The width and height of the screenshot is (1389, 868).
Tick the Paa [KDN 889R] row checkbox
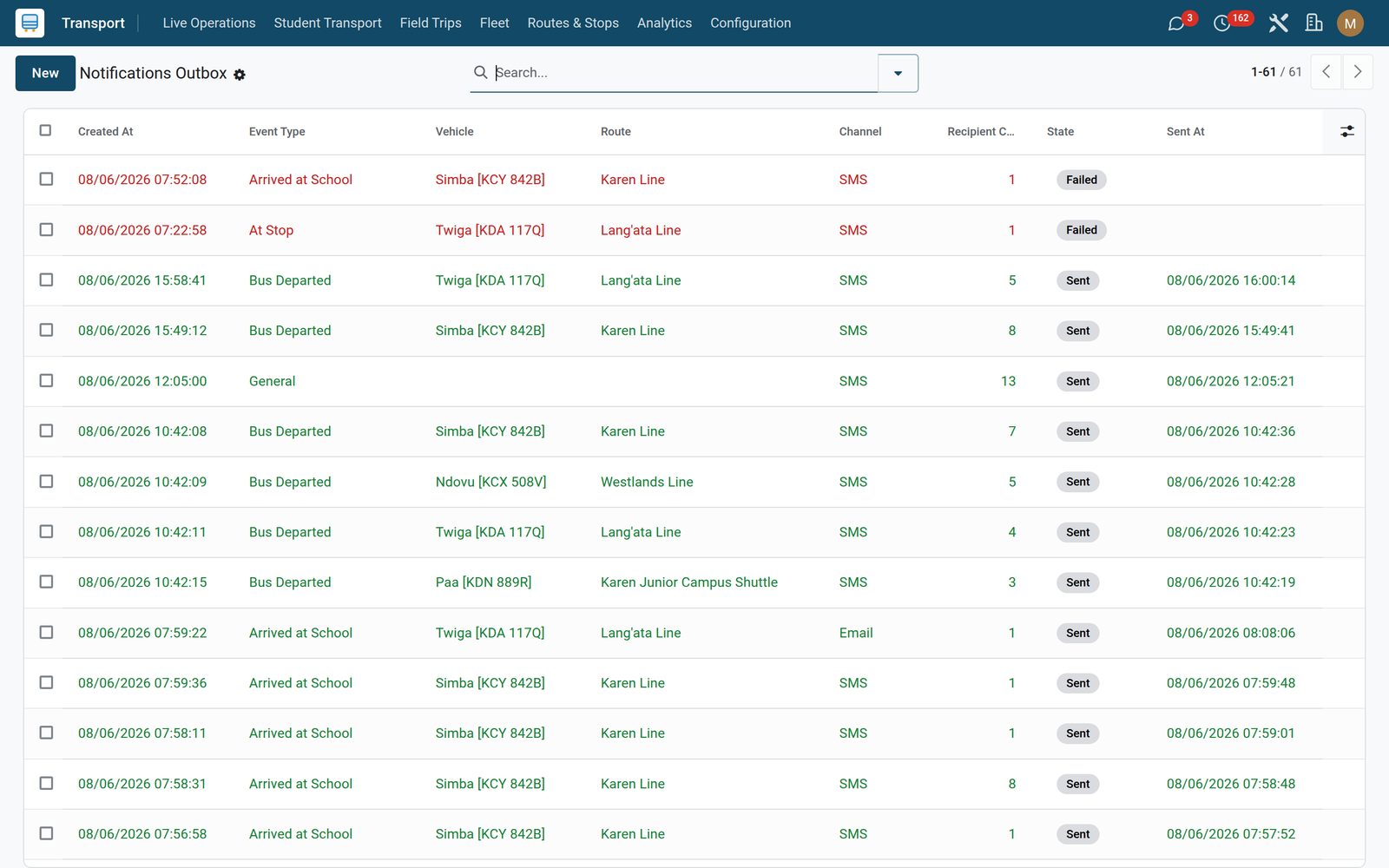(x=46, y=582)
